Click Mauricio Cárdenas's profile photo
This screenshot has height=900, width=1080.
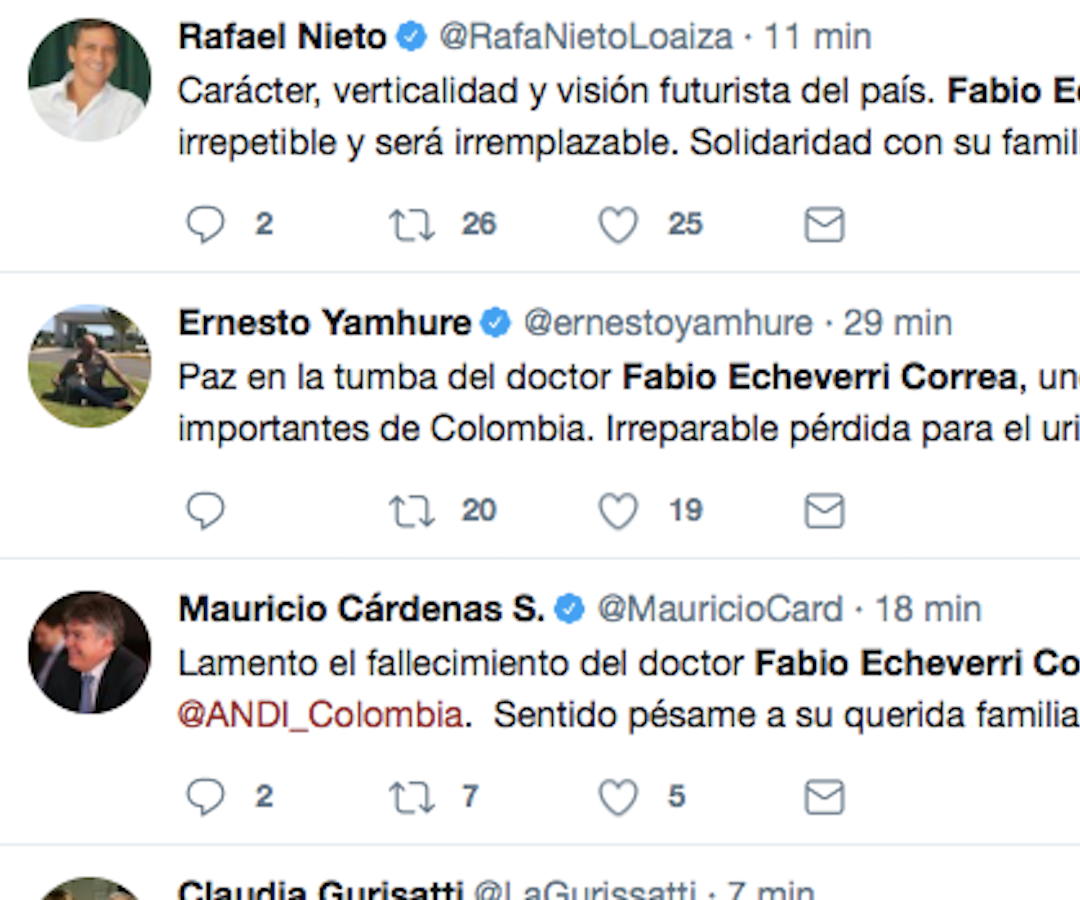point(89,652)
